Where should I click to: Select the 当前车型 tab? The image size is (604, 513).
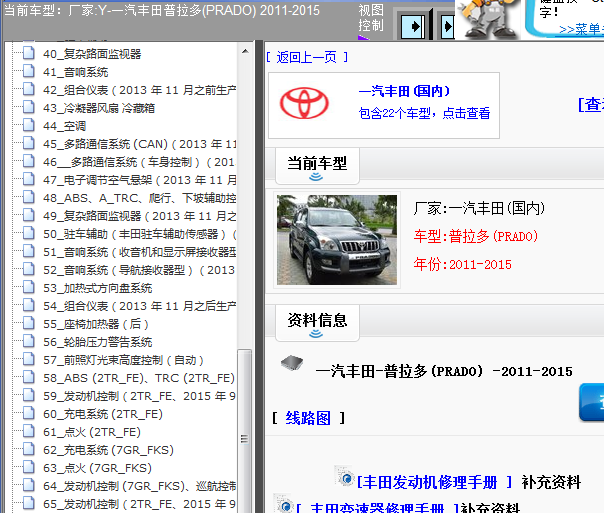pos(317,166)
